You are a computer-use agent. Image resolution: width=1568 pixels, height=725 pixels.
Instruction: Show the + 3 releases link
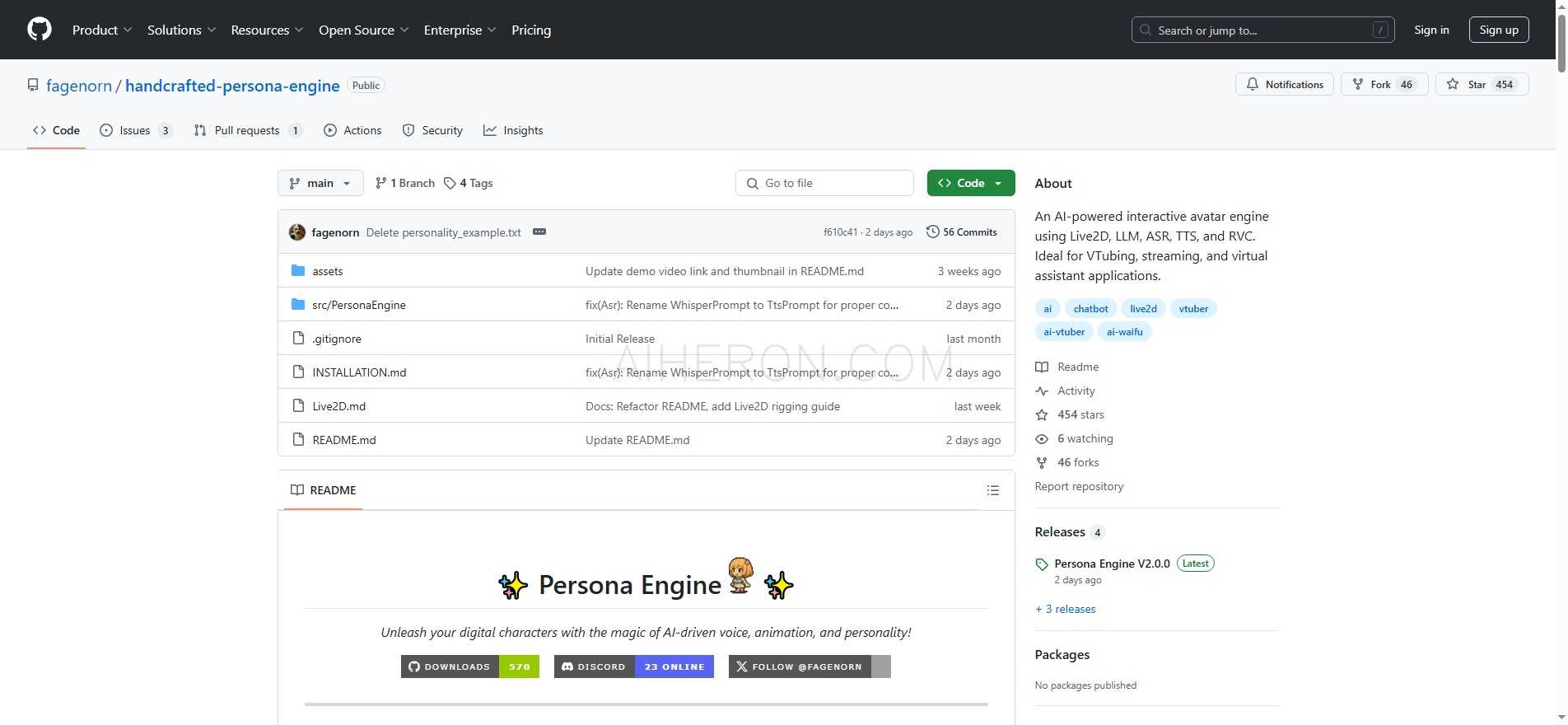click(x=1066, y=609)
